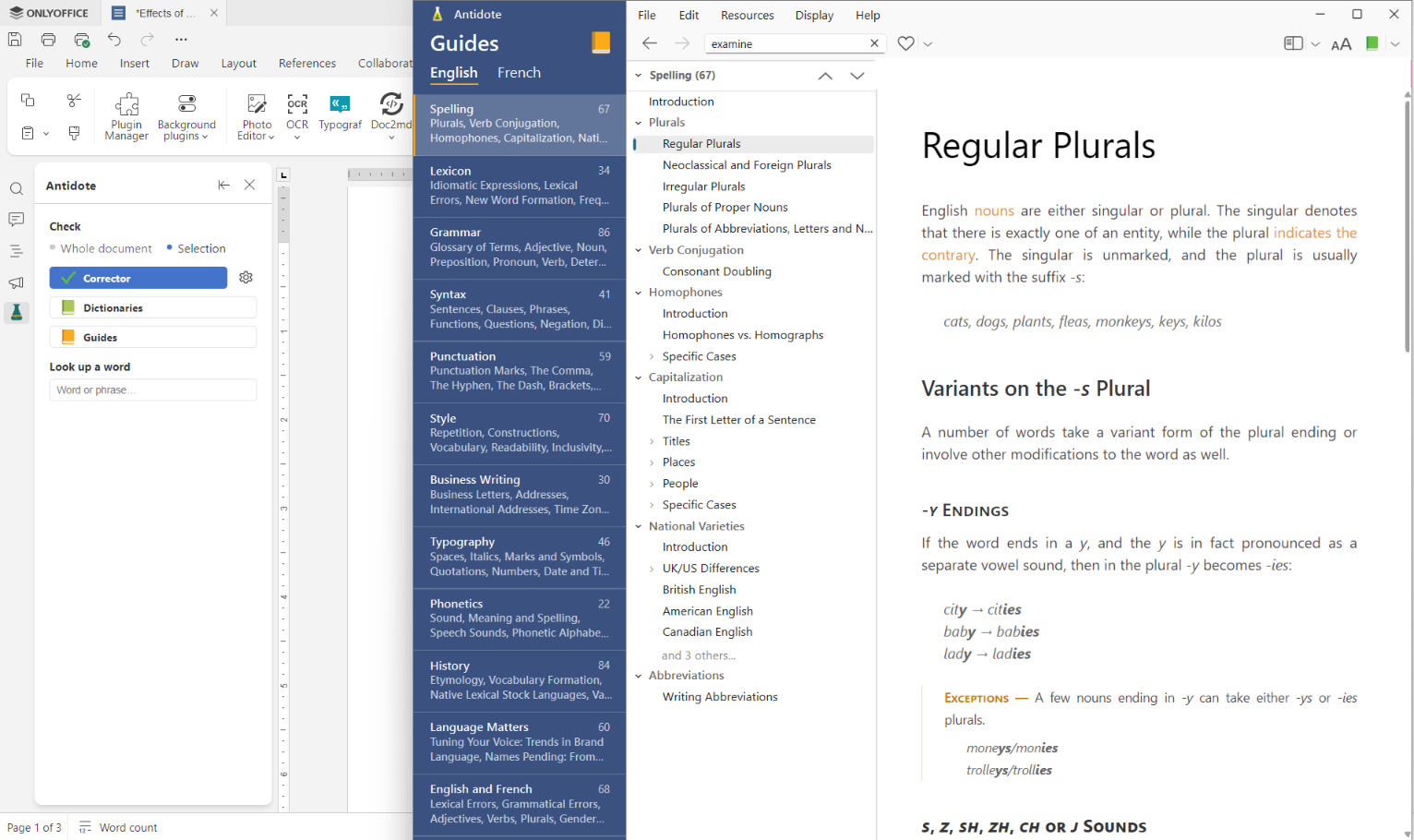Launch the Typograf plugin

pos(340,113)
